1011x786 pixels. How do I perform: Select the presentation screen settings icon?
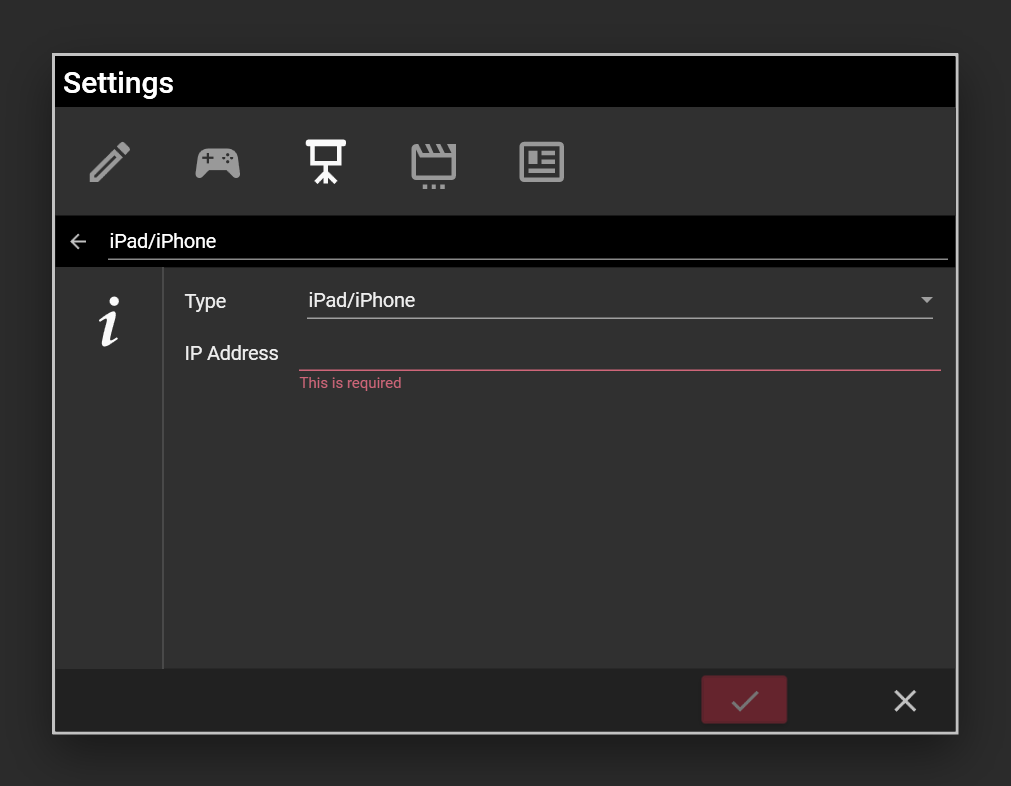click(x=326, y=162)
